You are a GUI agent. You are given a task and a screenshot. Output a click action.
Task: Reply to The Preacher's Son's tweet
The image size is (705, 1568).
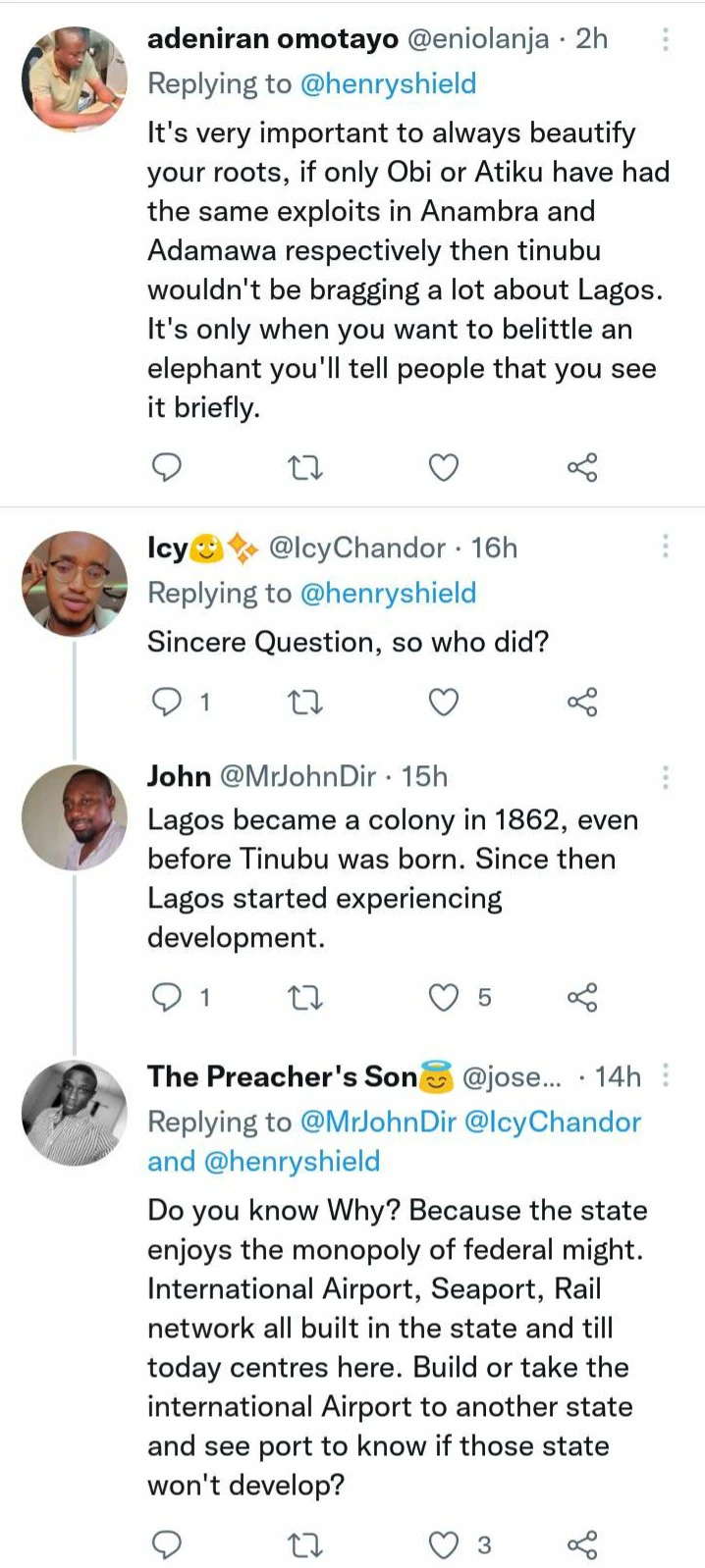[168, 1545]
